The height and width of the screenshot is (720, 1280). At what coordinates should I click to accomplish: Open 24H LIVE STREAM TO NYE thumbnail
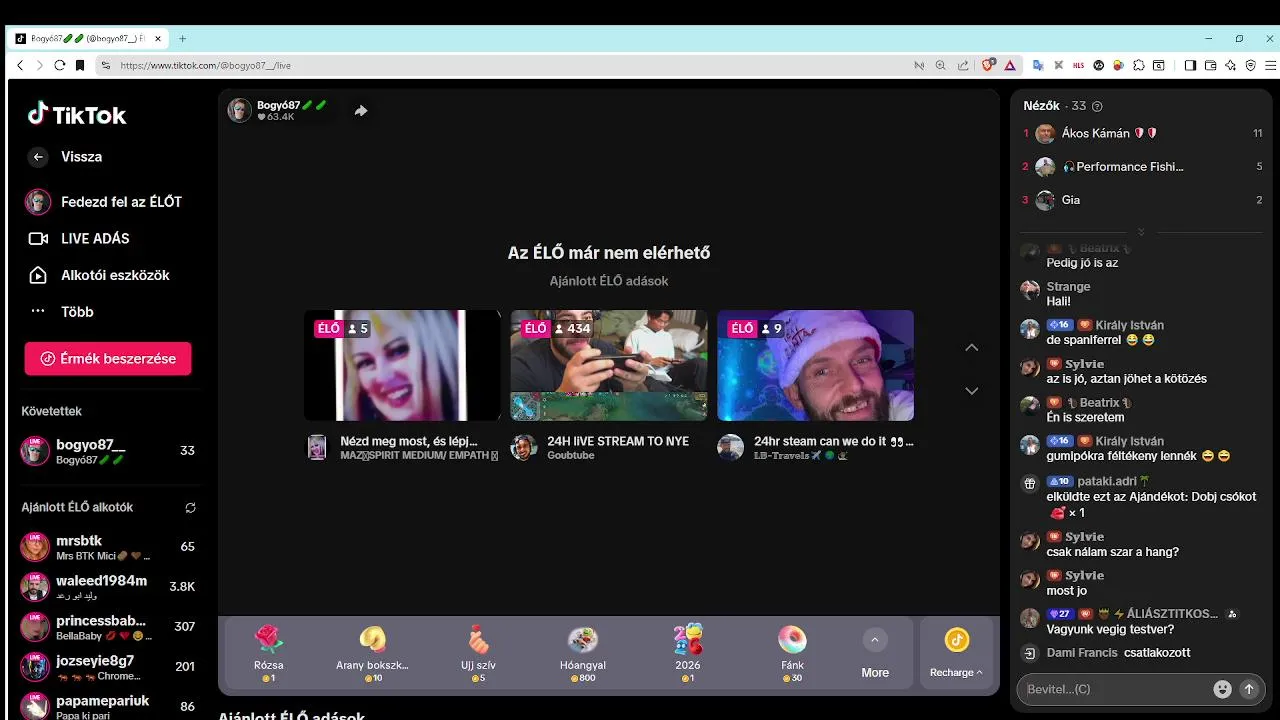[x=609, y=365]
